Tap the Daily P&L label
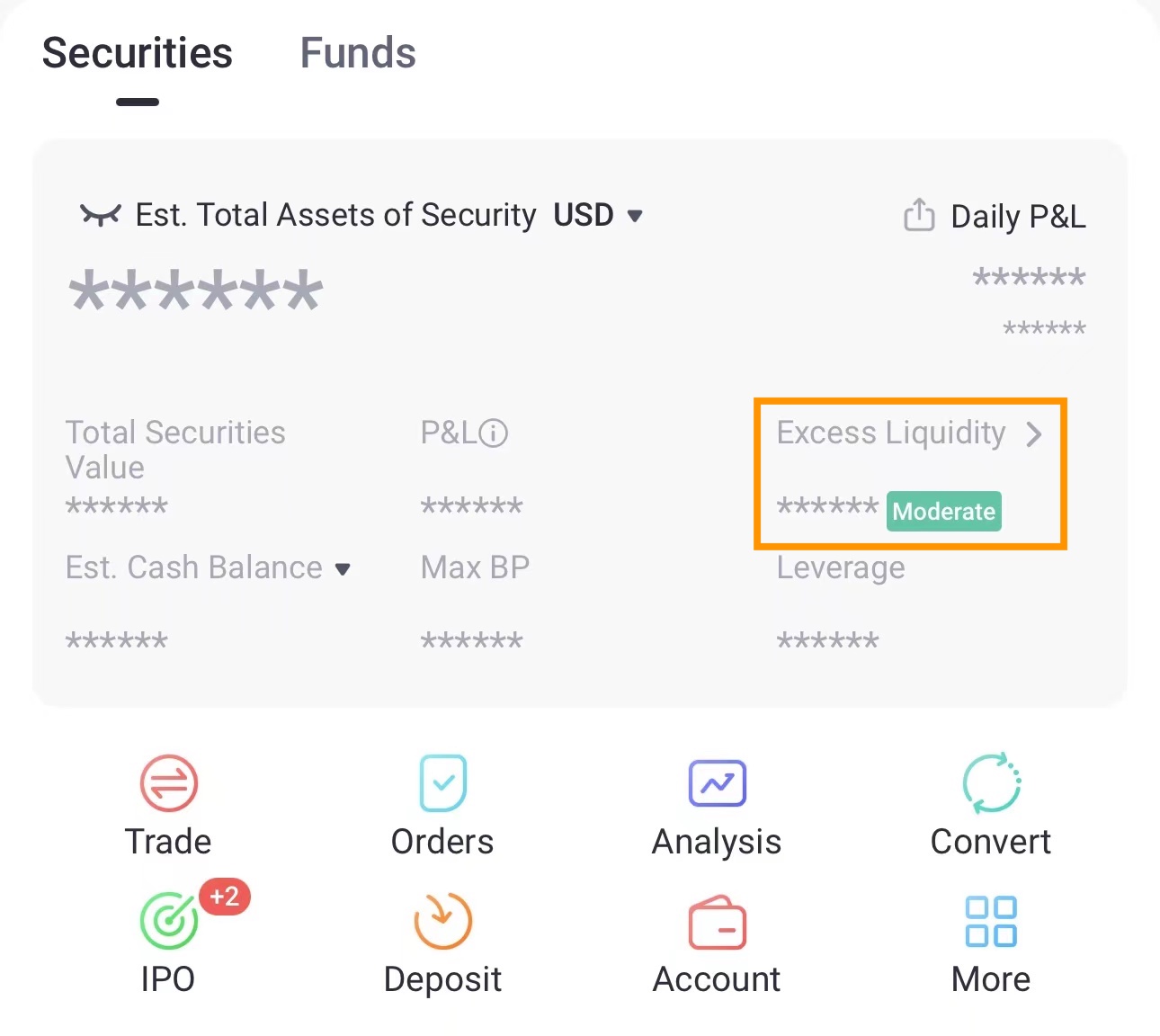 tap(1018, 217)
